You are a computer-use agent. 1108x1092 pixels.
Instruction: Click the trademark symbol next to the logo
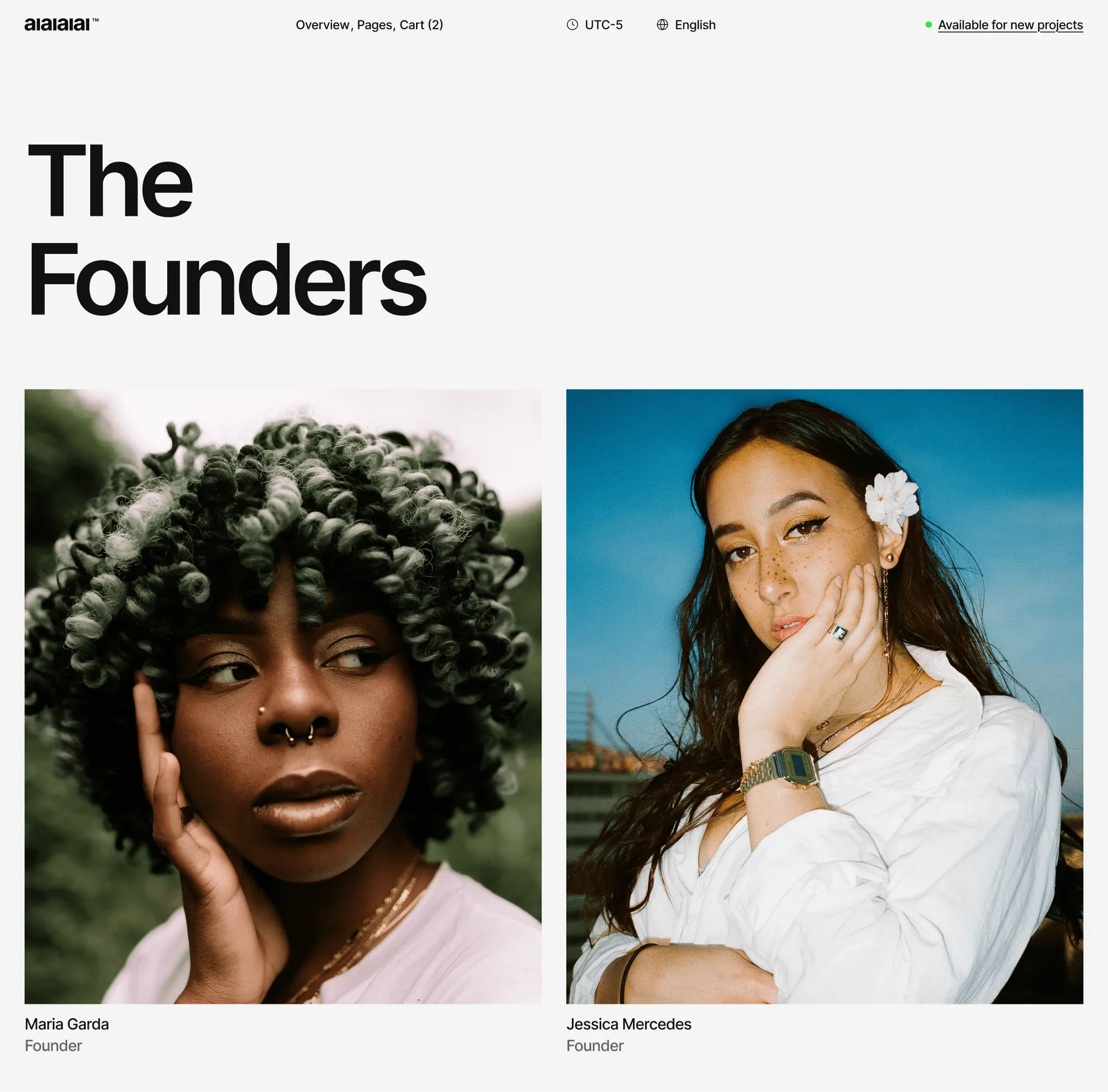tap(95, 20)
